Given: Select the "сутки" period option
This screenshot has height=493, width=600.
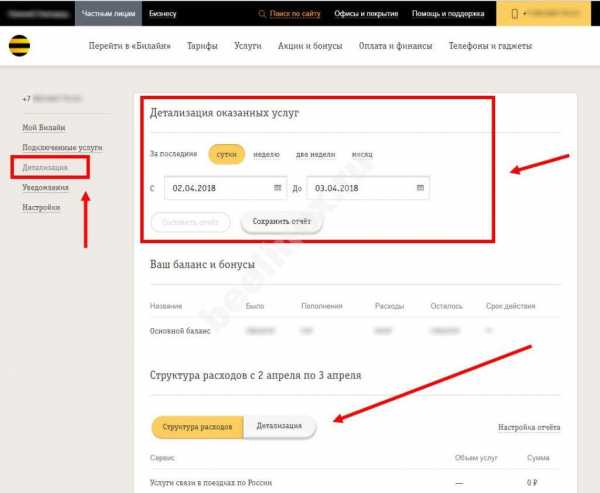Looking at the screenshot, I should [227, 155].
